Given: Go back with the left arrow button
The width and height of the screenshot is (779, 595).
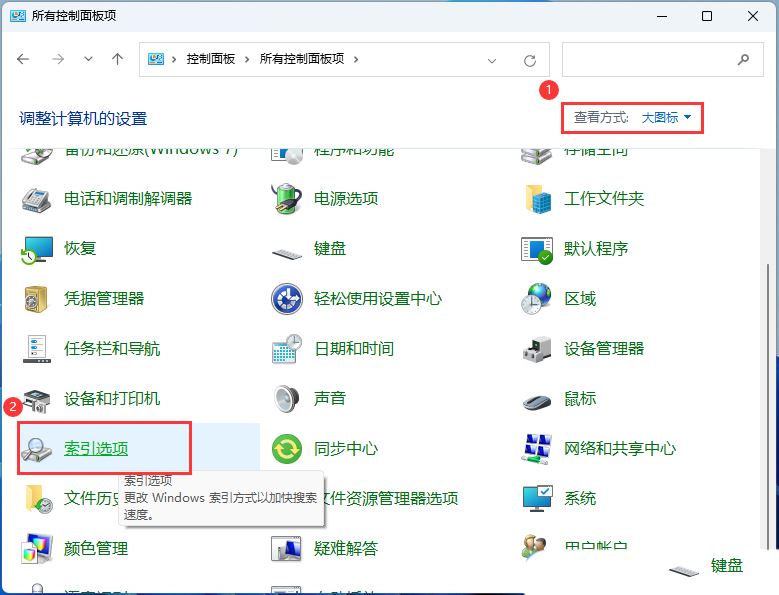Looking at the screenshot, I should pyautogui.click(x=23, y=59).
